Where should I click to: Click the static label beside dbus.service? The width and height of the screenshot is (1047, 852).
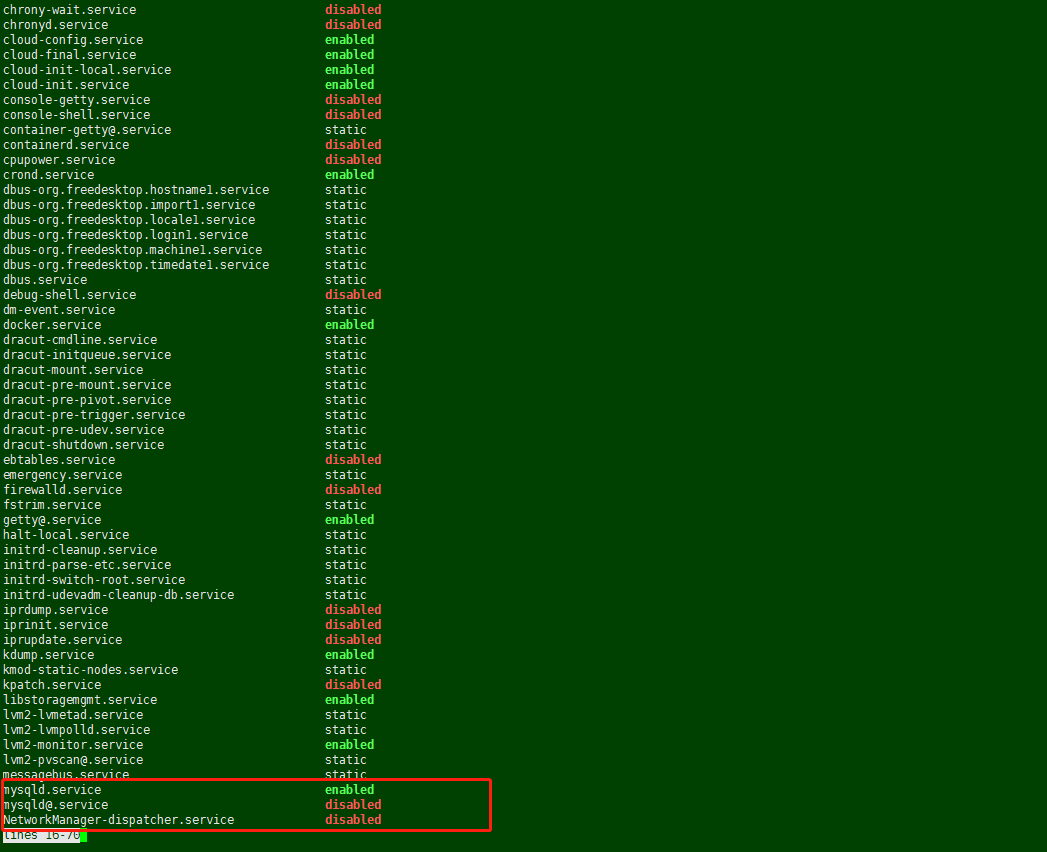(x=345, y=279)
